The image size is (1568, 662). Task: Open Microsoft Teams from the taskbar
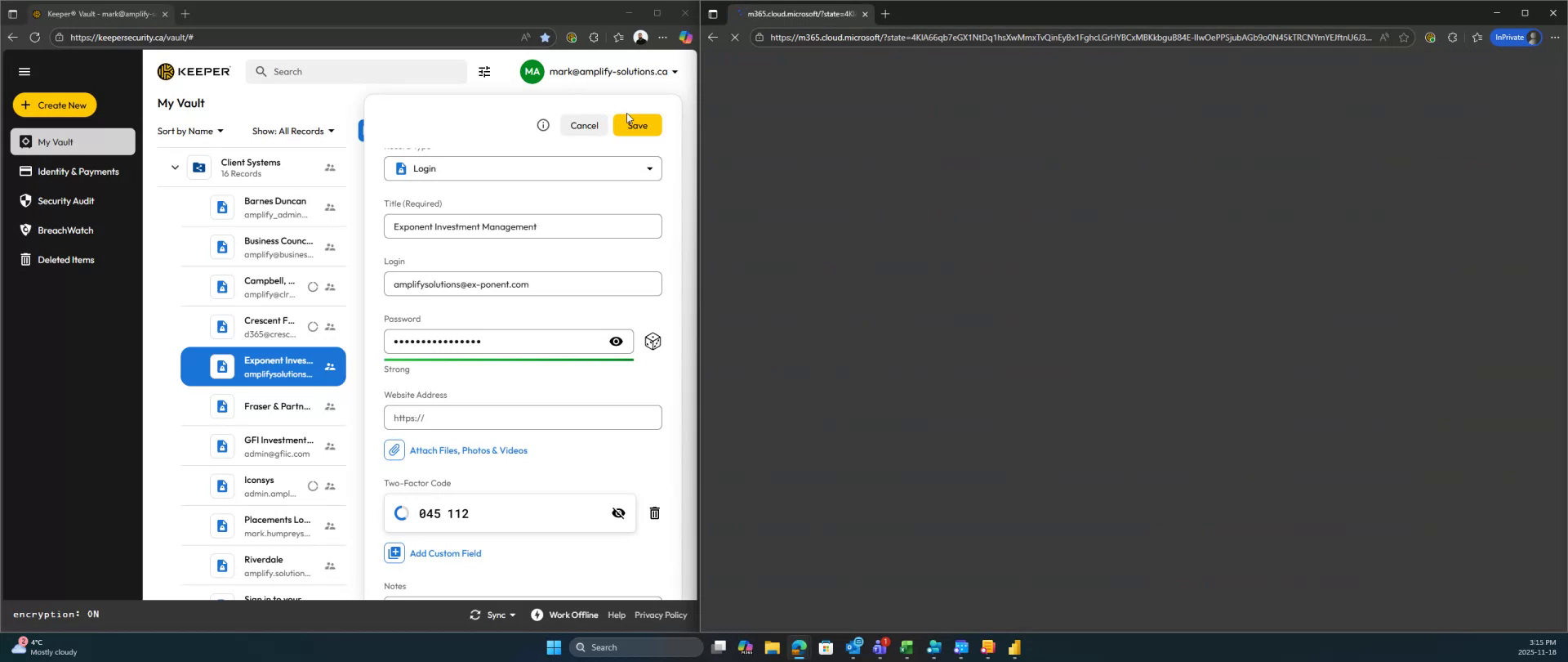point(880,647)
